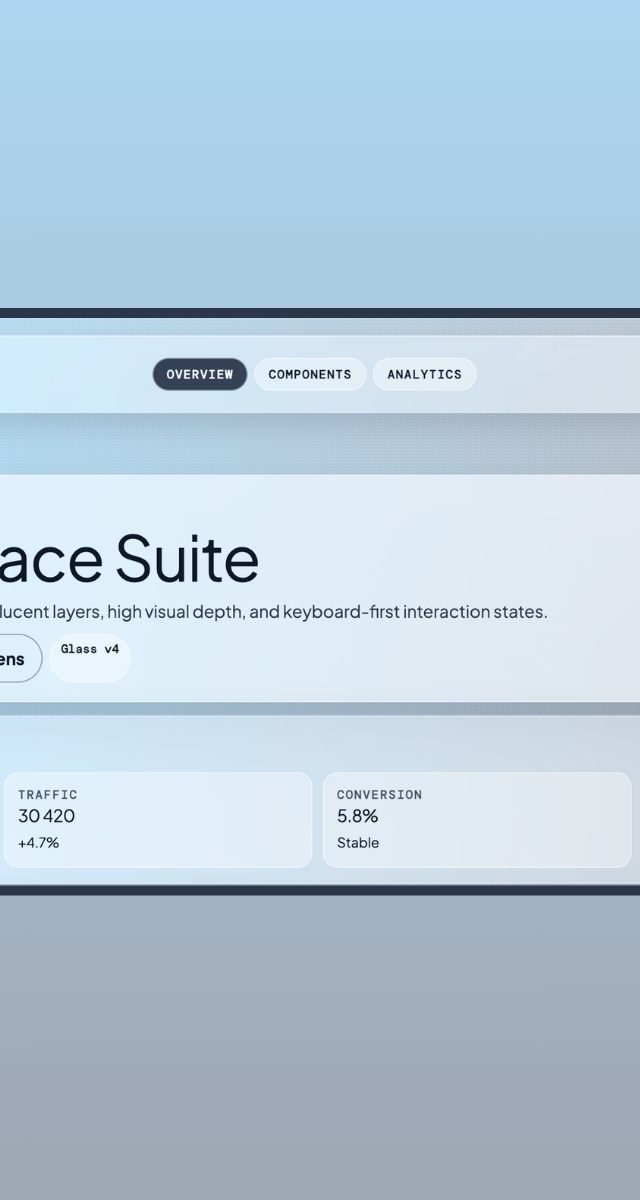This screenshot has height=1200, width=640.
Task: Switch to the Components tab
Action: point(310,374)
